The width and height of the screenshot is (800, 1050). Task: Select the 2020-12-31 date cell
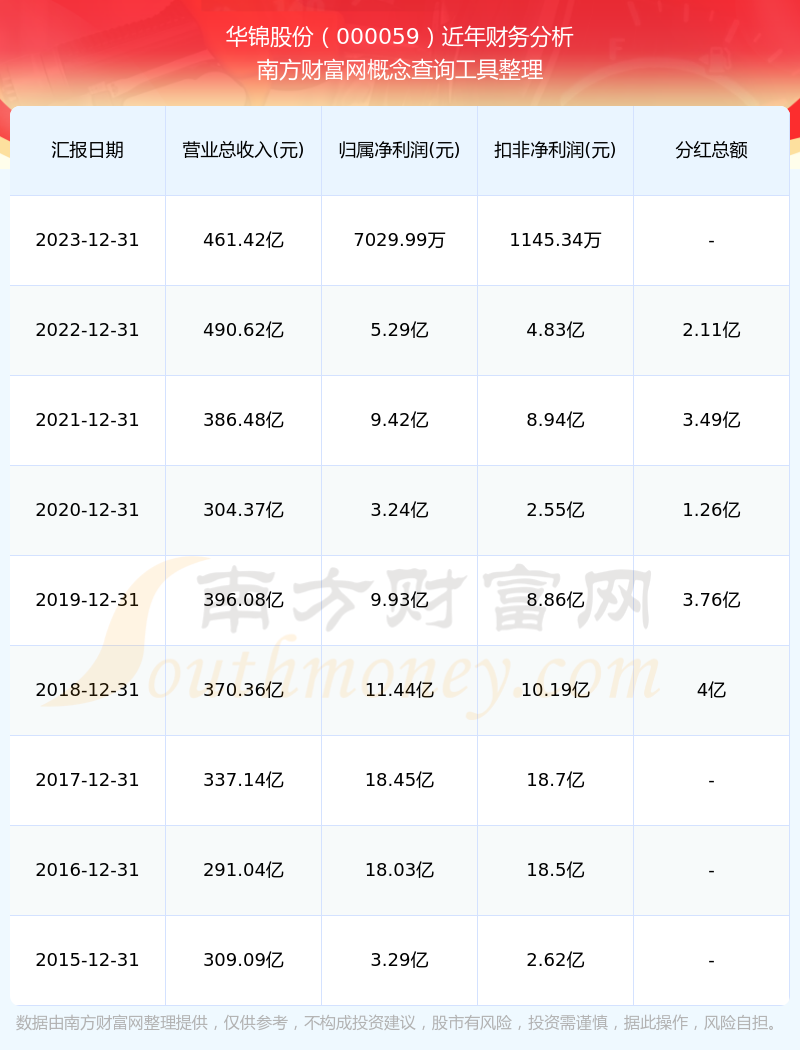tap(88, 510)
